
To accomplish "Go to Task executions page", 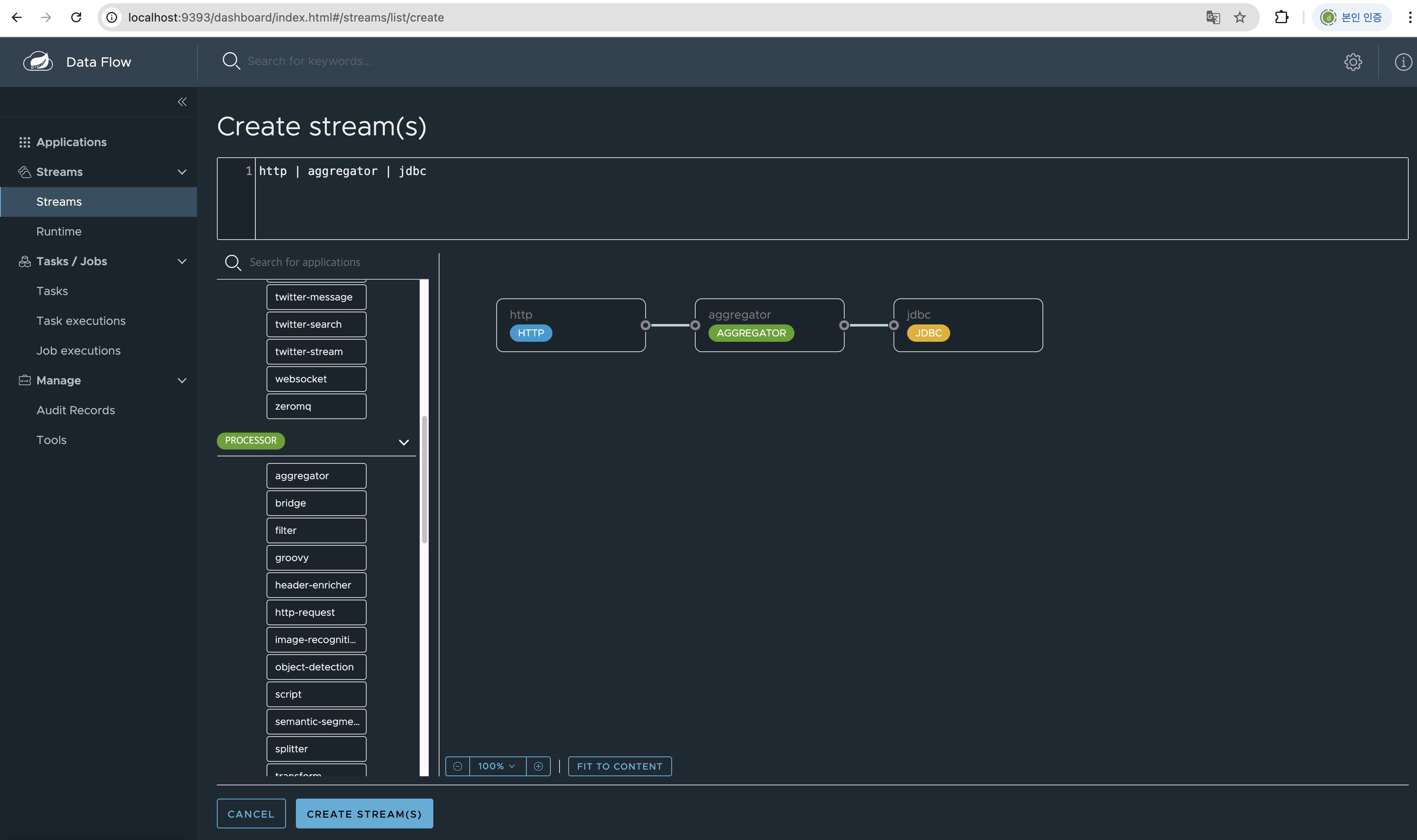I will click(x=81, y=321).
